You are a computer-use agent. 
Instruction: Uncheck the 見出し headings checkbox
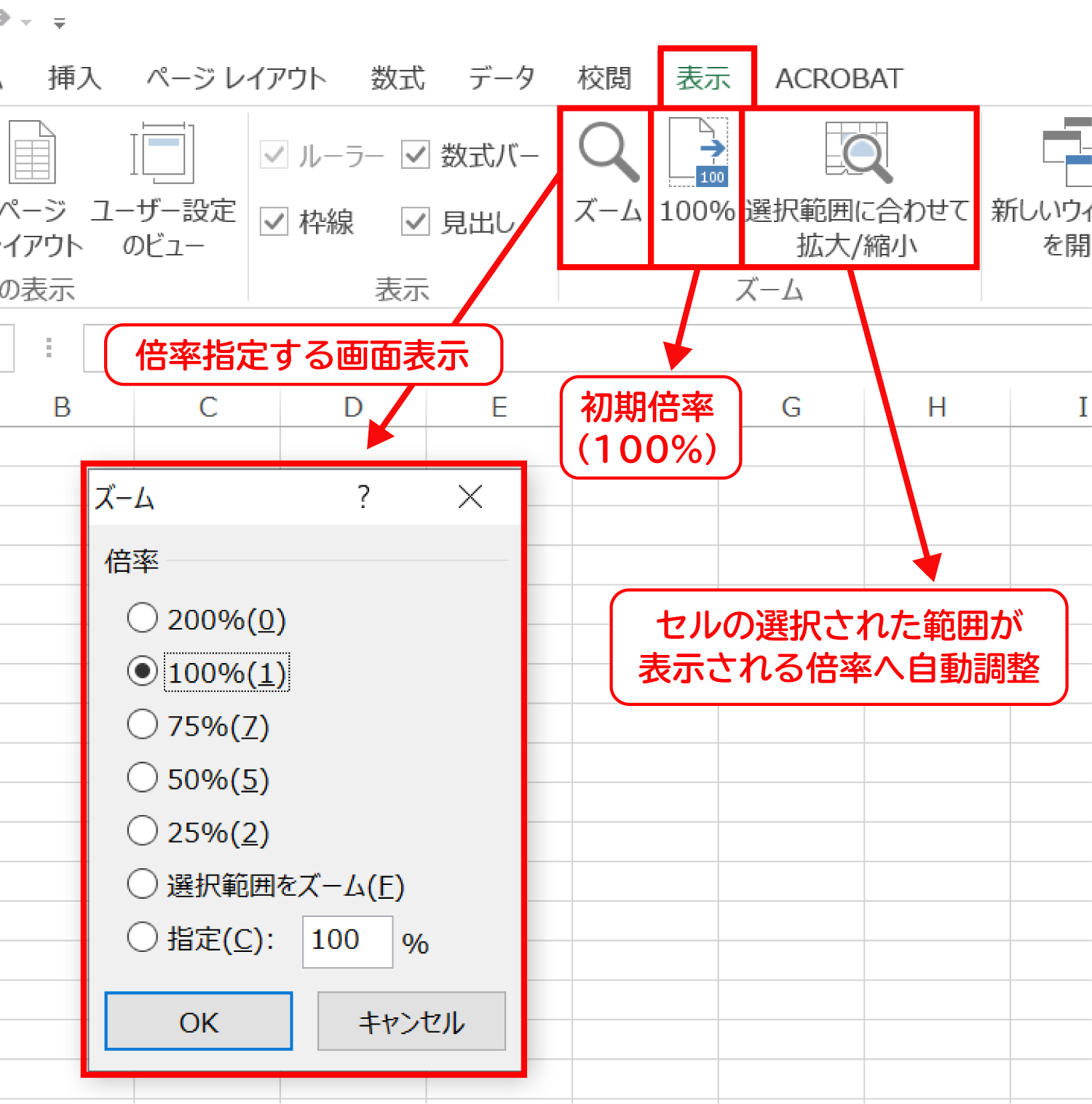416,221
